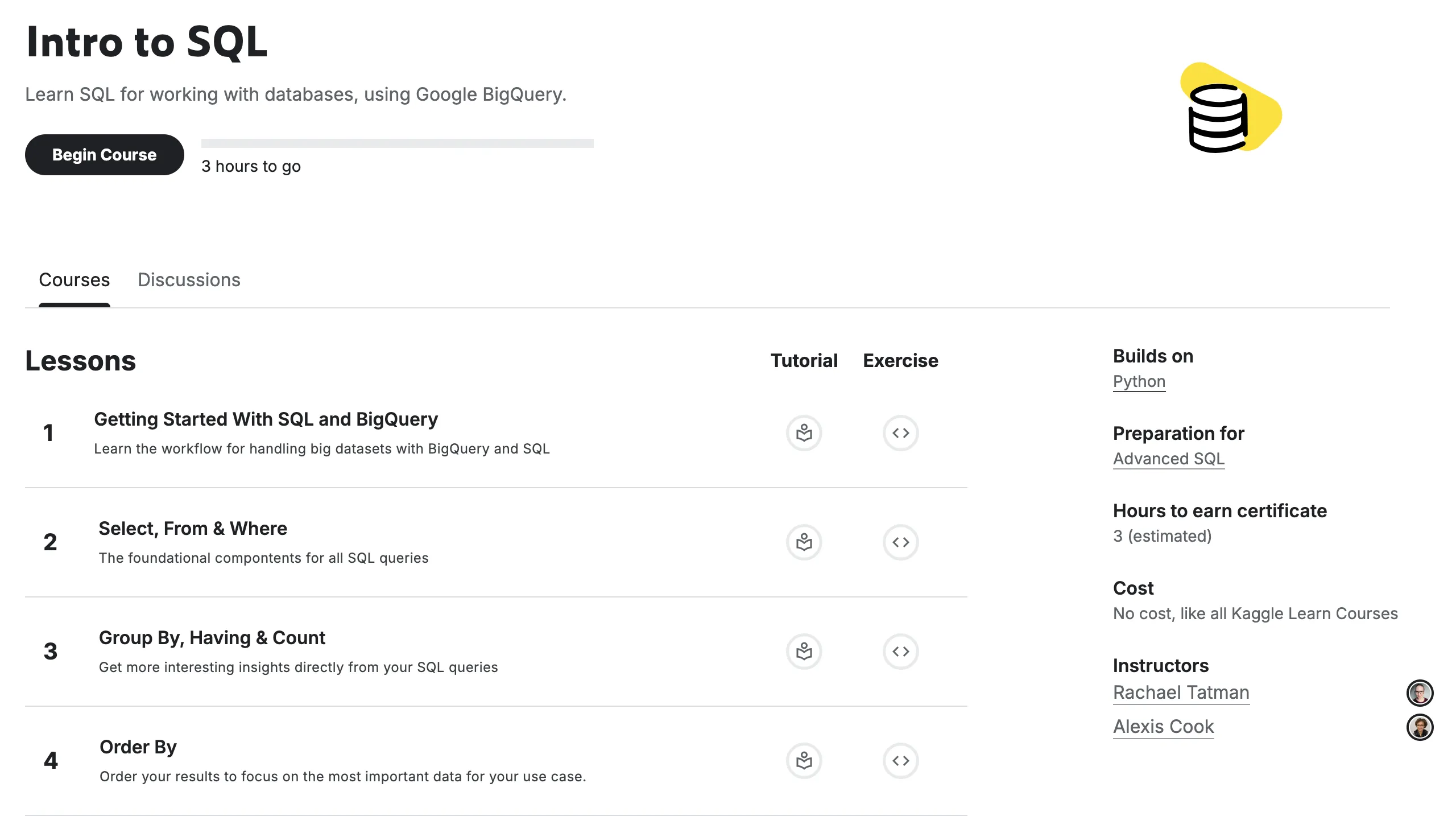Viewport: 1456px width, 816px height.
Task: Open the Select, From & Where exercise icon
Action: click(900, 542)
